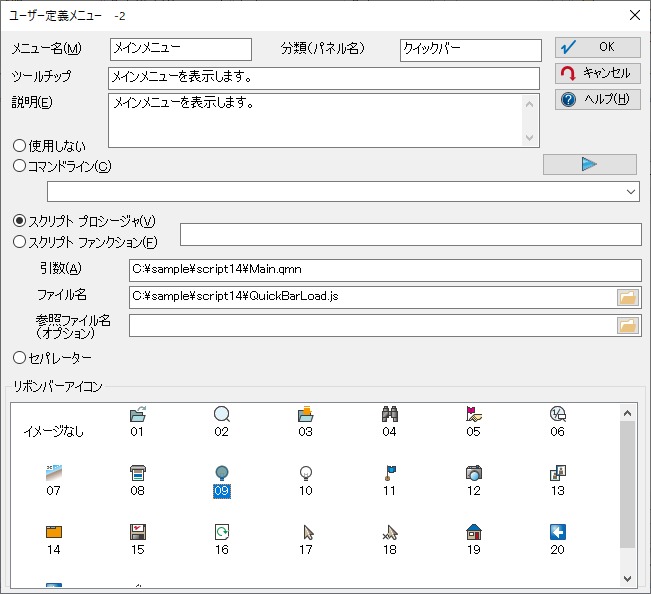Select ribbon icon 09 blue bulb
The image size is (651, 594).
click(x=222, y=481)
